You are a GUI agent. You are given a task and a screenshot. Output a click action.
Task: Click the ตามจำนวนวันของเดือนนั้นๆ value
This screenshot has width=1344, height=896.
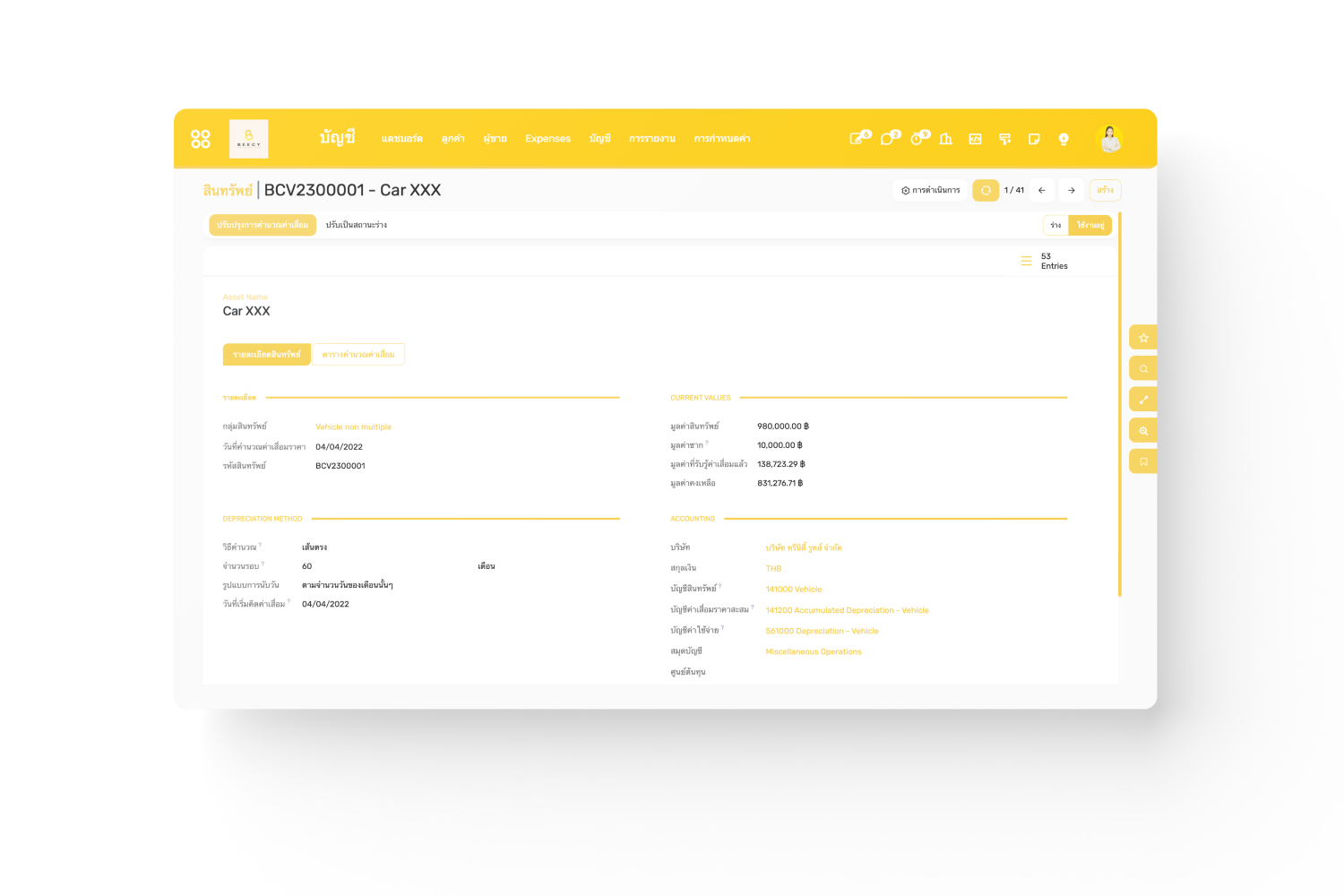pyautogui.click(x=348, y=585)
